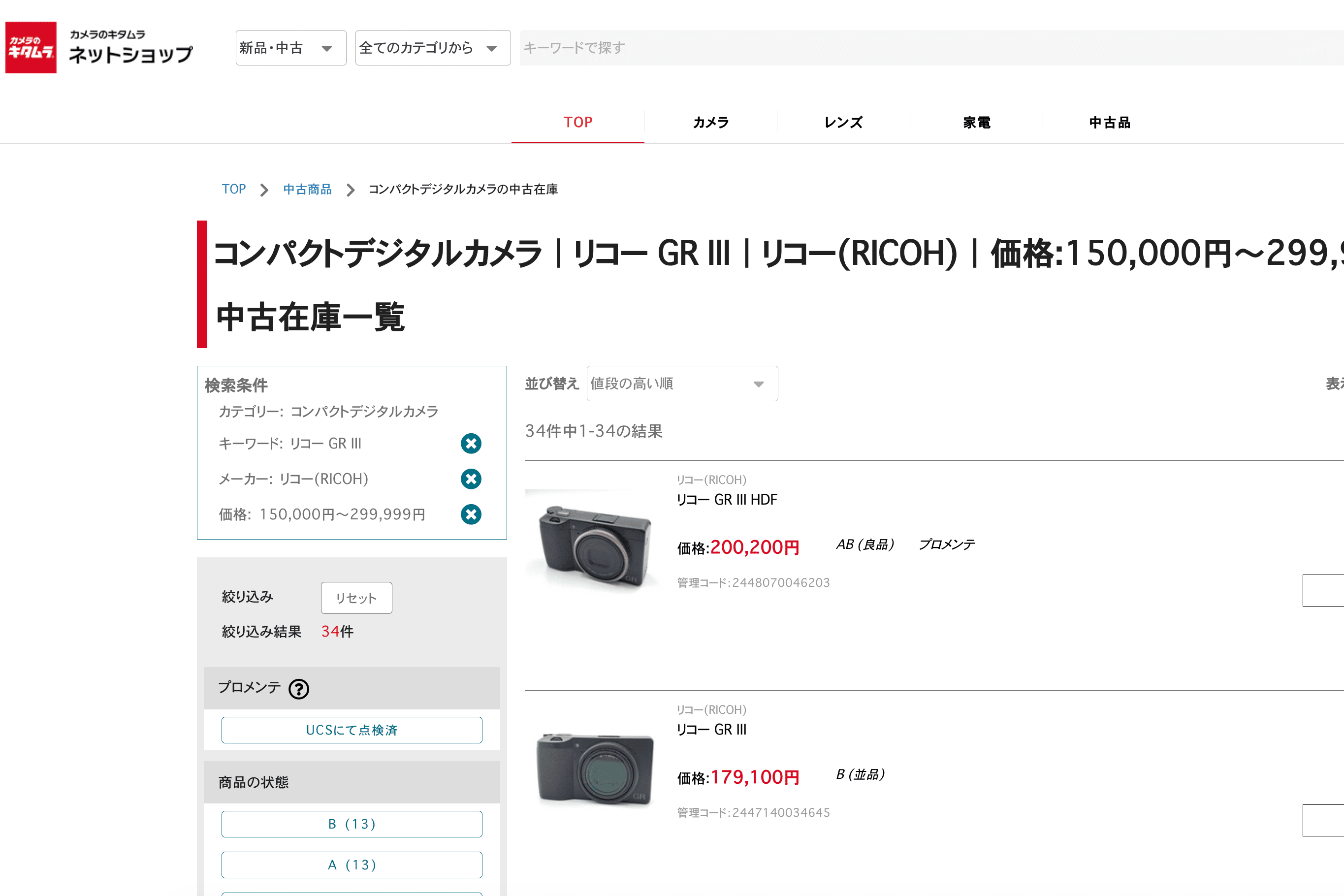This screenshot has width=1344, height=896.
Task: Remove the 価格 150,000円〜299,999円 filter
Action: click(x=470, y=514)
